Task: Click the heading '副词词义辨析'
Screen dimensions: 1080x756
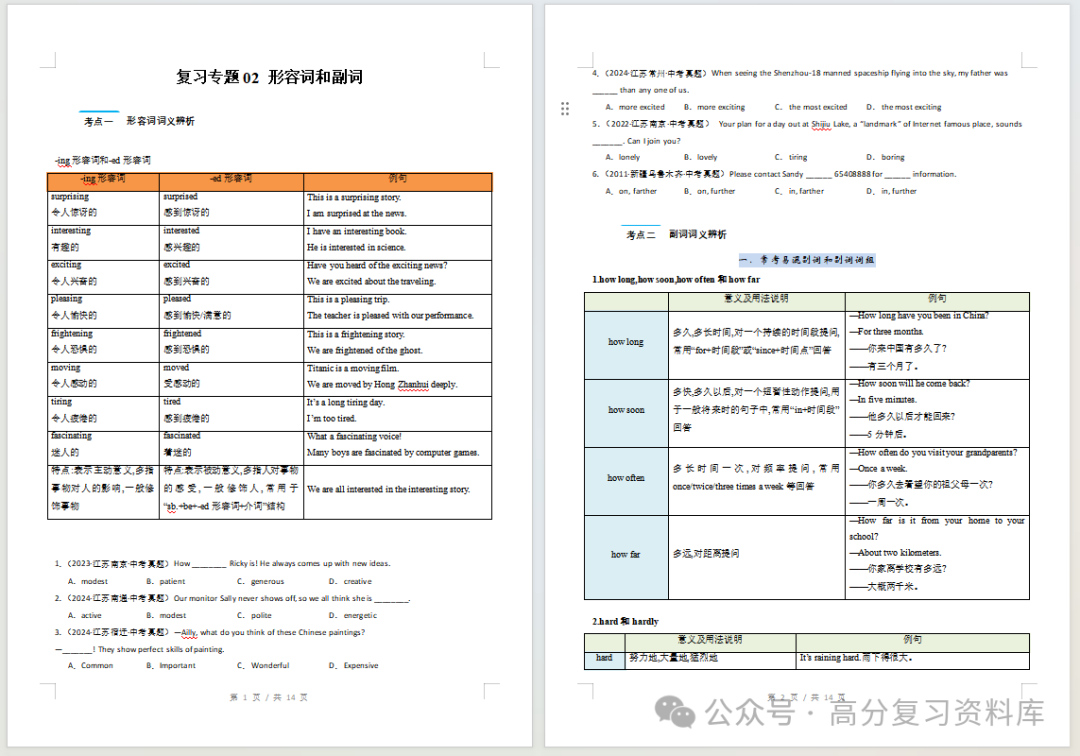Action: (698, 235)
